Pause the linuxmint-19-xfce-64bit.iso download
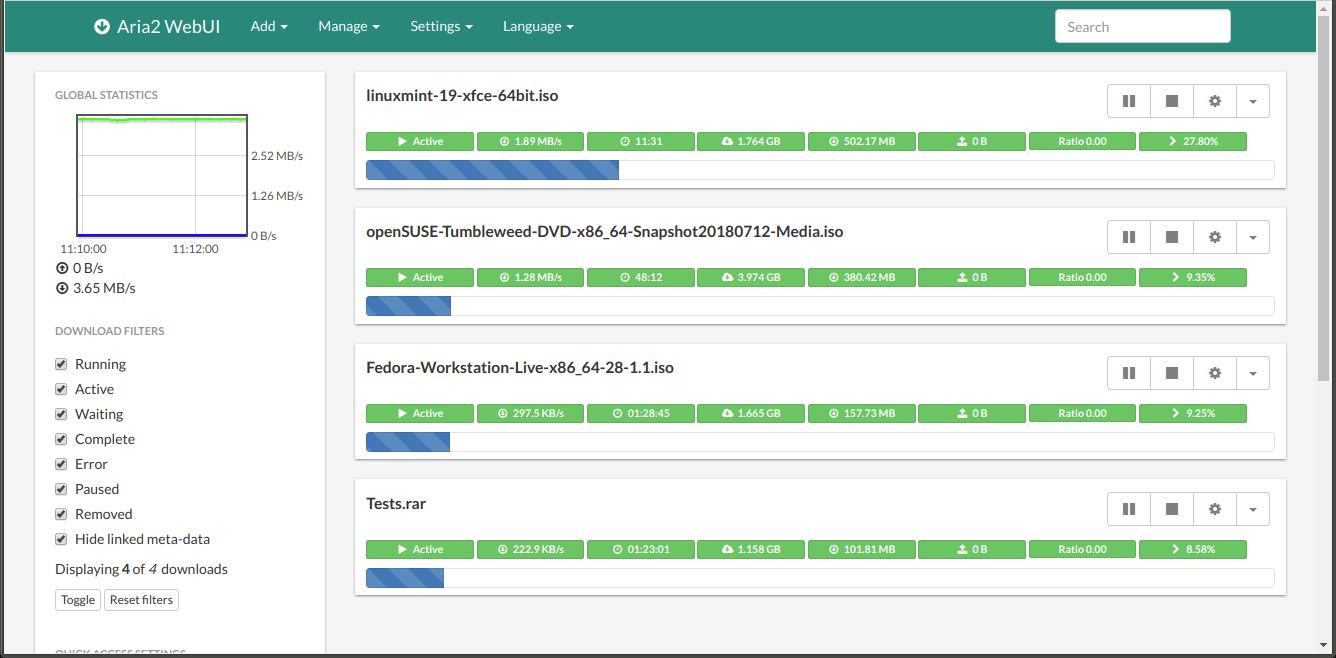Image resolution: width=1336 pixels, height=658 pixels. click(x=1129, y=101)
